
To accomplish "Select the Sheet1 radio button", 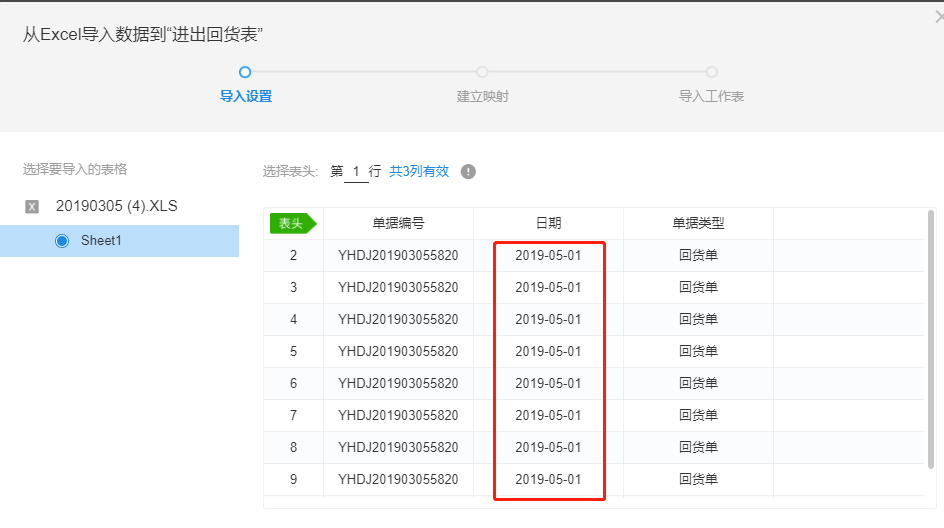I will (62, 241).
